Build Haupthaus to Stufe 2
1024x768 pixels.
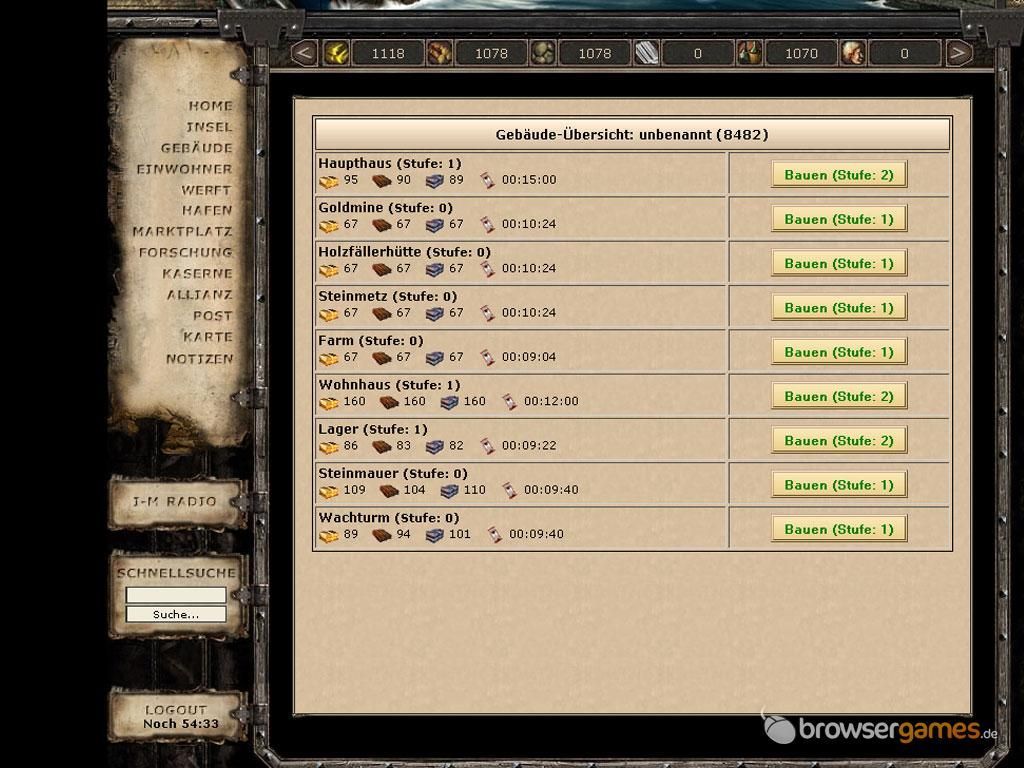[839, 174]
